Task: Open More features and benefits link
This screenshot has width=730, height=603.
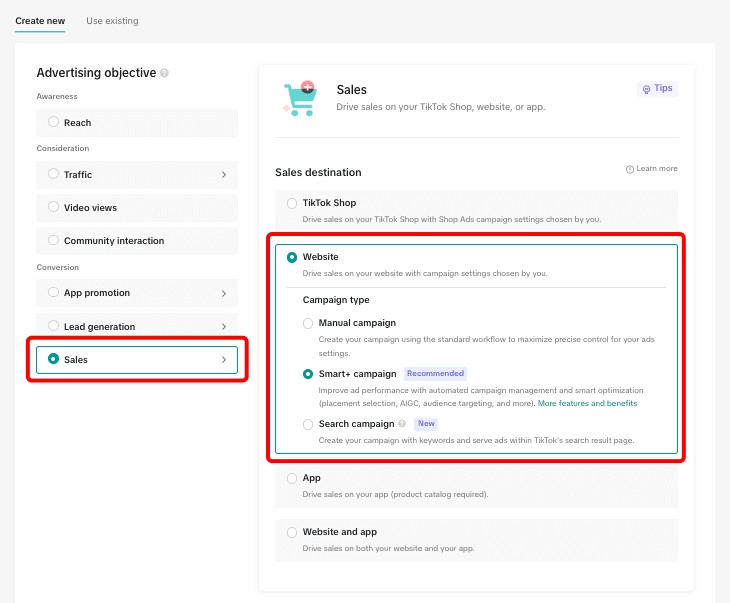Action: [587, 403]
